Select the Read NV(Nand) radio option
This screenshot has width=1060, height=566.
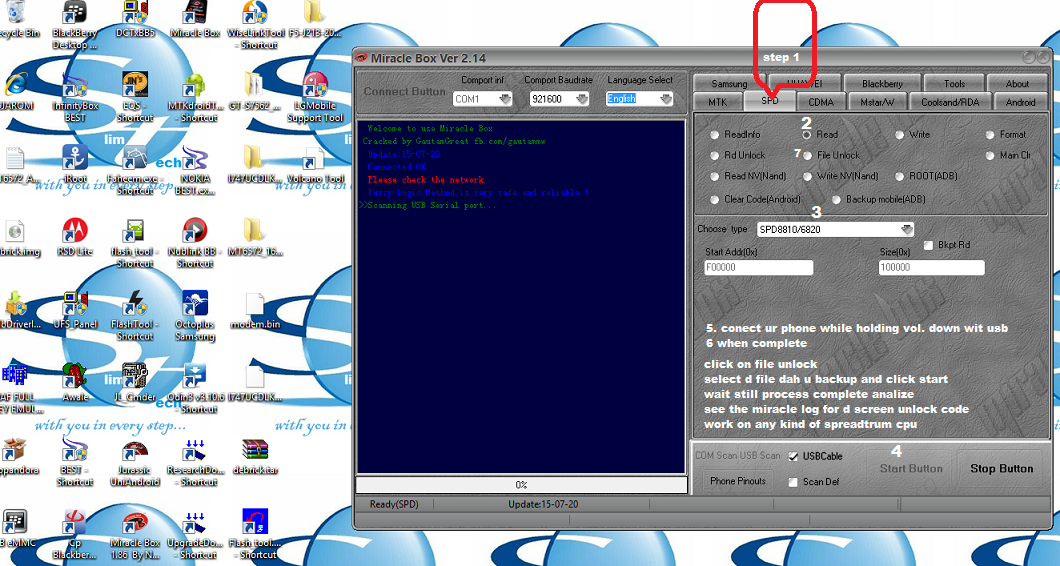pyautogui.click(x=715, y=176)
